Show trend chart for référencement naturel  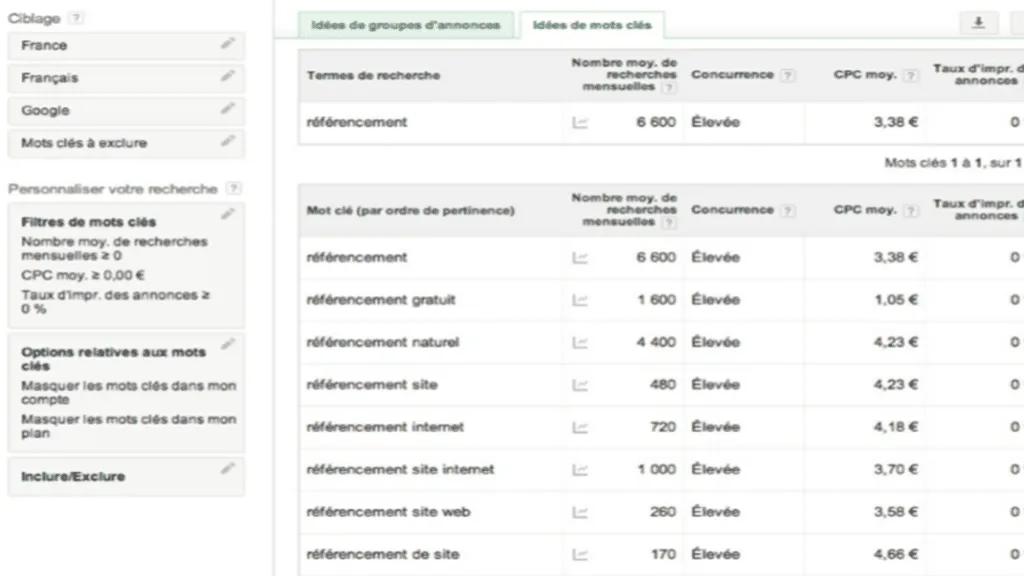tap(580, 342)
